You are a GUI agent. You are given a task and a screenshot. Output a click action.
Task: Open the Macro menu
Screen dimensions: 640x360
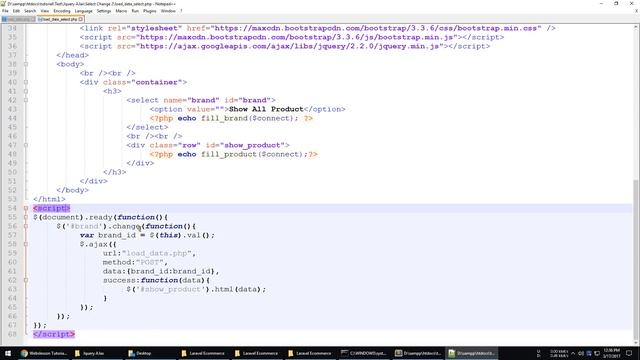121,11
